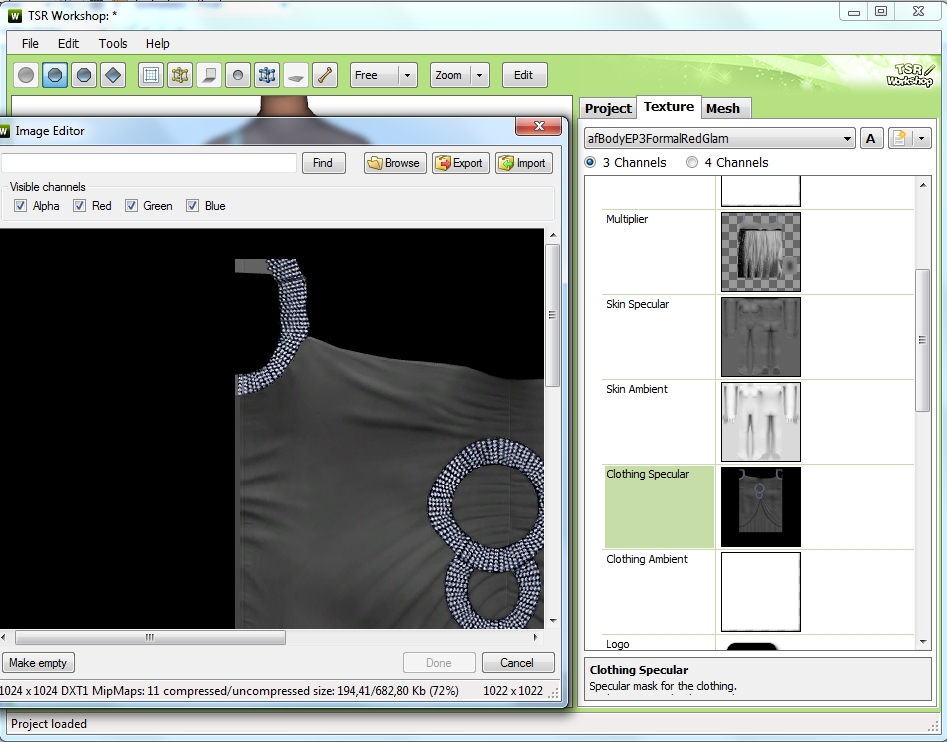Toggle the Green visible channel checkbox
Screen dimensions: 947x742
131,206
